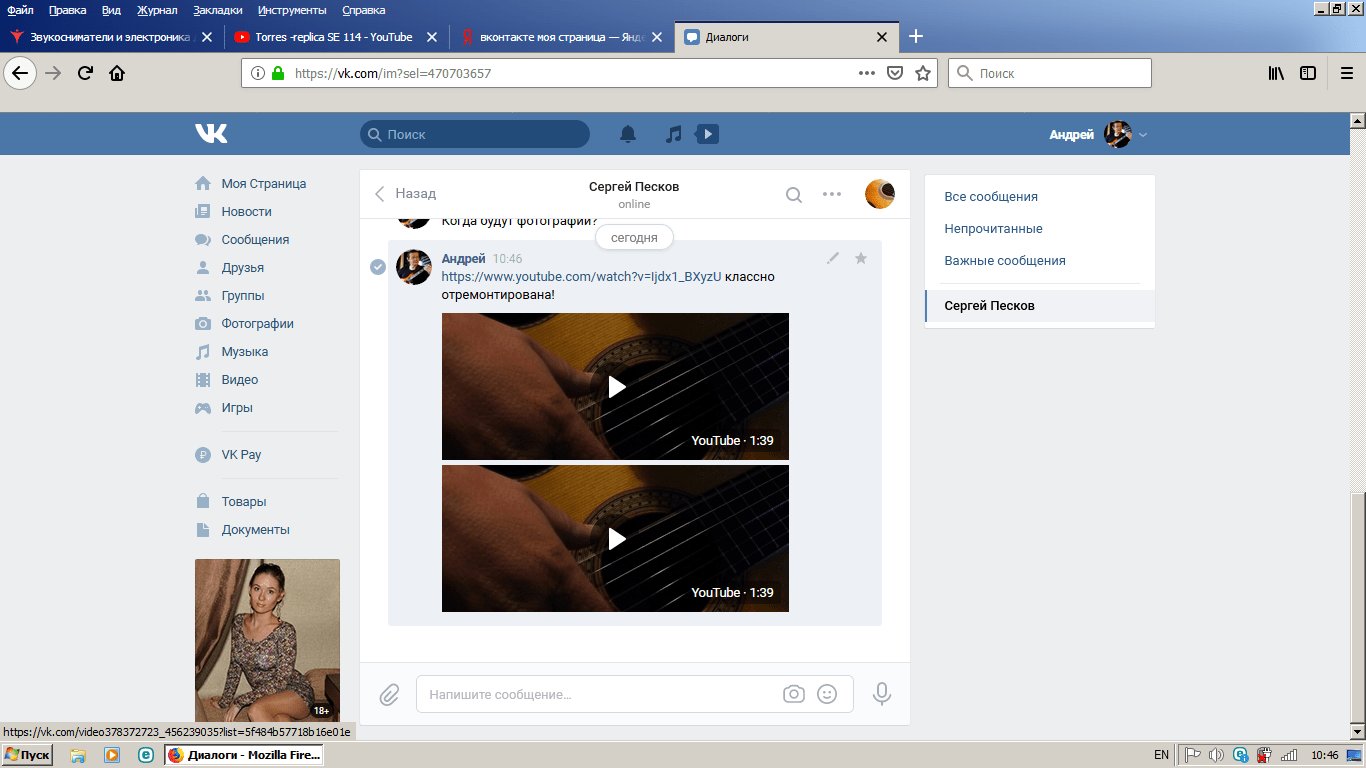Open conversation actions three-dots menu
The width and height of the screenshot is (1366, 768).
pos(831,195)
